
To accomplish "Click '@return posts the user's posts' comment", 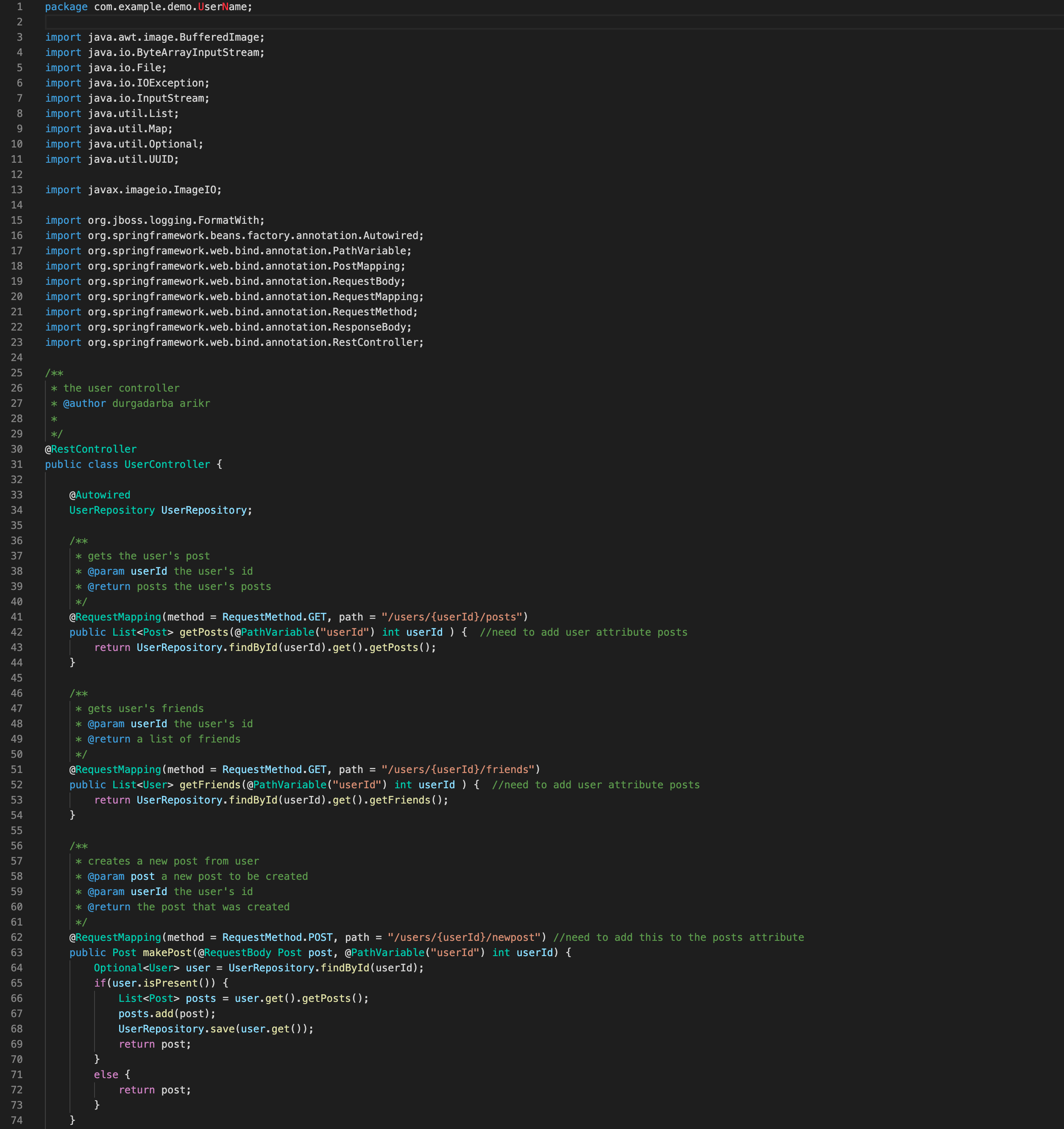I will [179, 587].
